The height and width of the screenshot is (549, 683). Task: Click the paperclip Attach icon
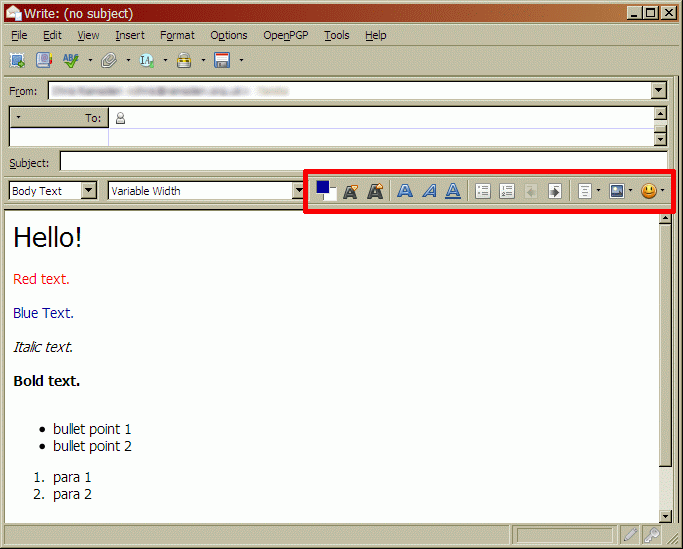pos(109,61)
